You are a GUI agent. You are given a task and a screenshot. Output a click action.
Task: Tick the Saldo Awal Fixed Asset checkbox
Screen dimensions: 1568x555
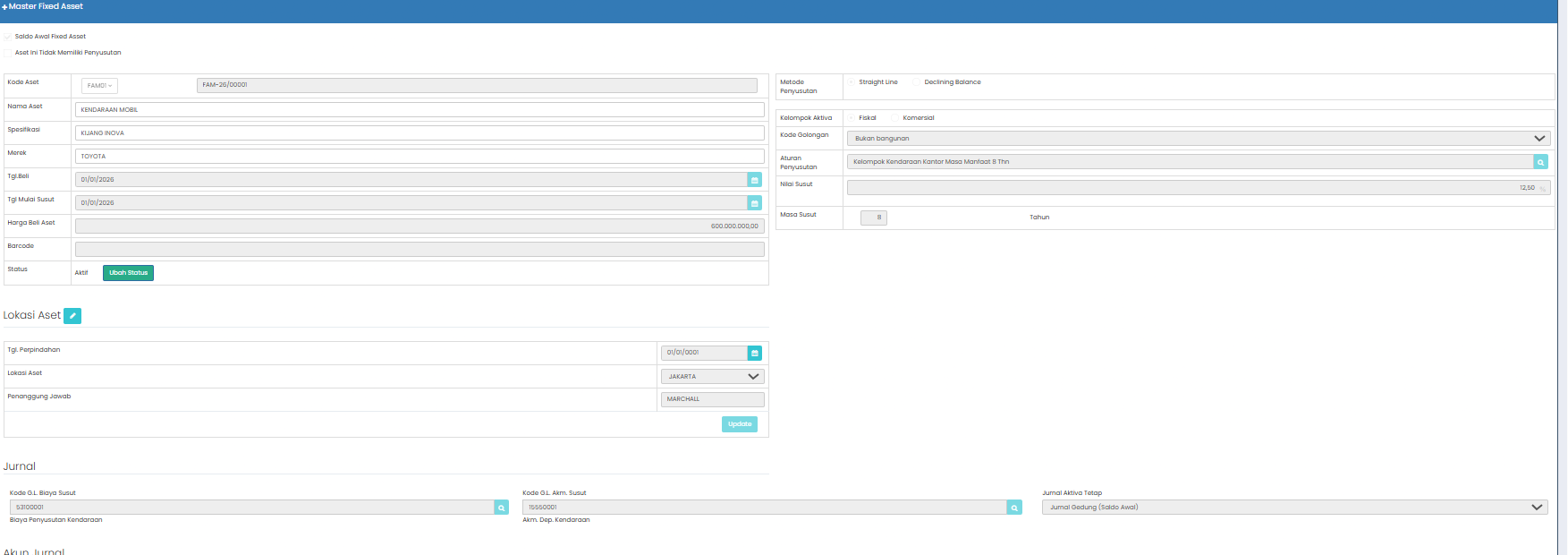(8, 37)
